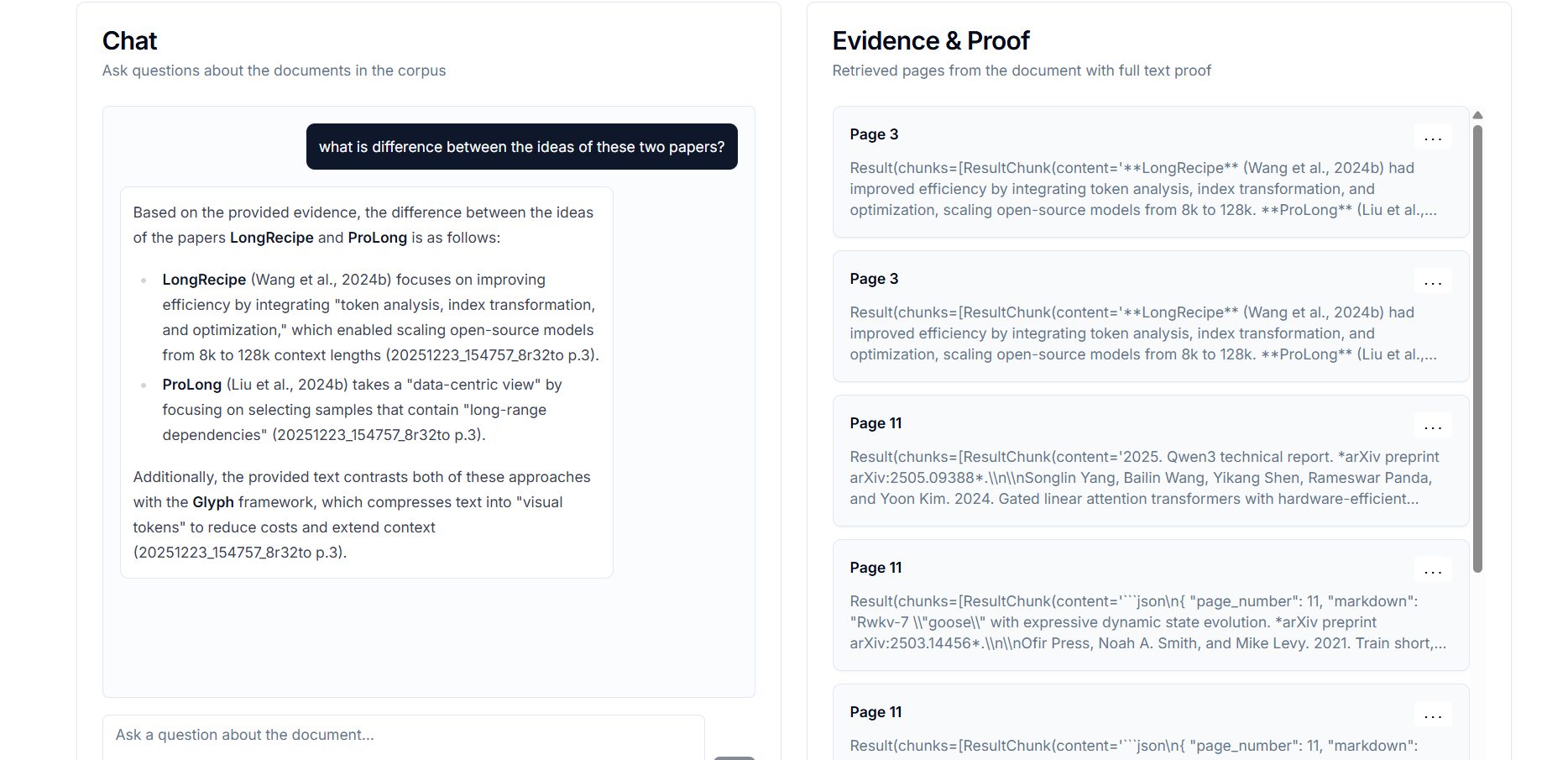Click "Retrieved pages from the document with full text proof"

1022,71
